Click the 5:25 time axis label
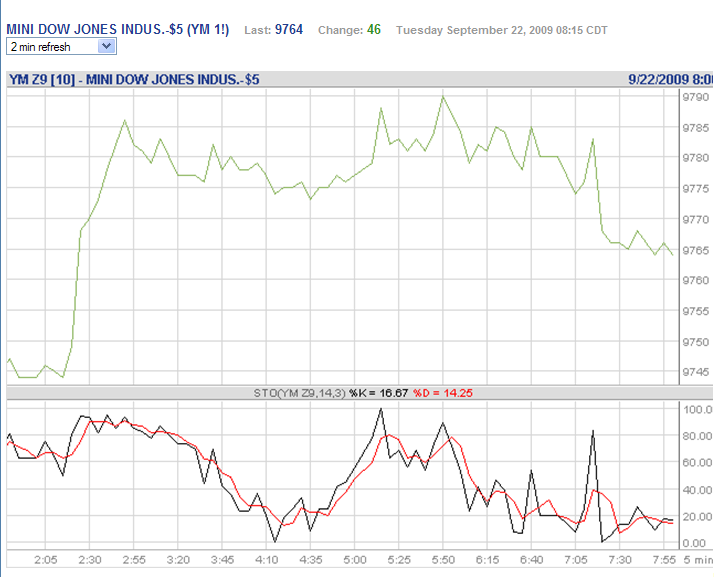Viewport: 714px width, 577px height. [x=399, y=560]
